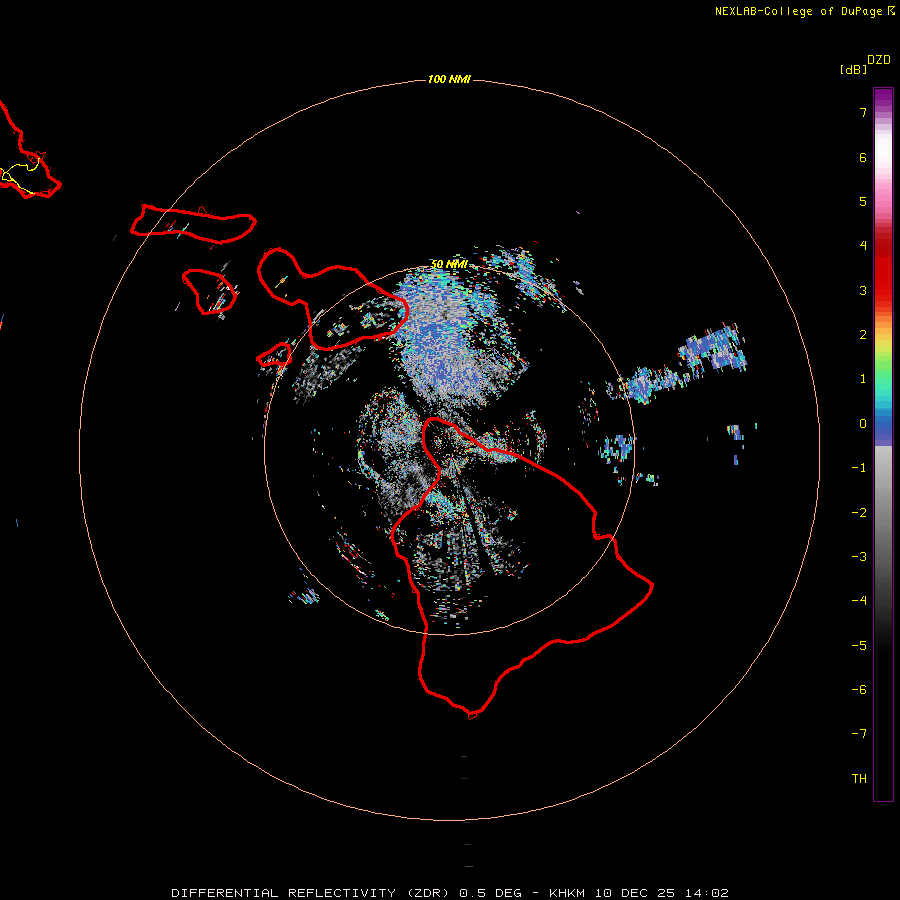Click the 2 value on color scale
900x900 pixels.
pyautogui.click(x=863, y=335)
